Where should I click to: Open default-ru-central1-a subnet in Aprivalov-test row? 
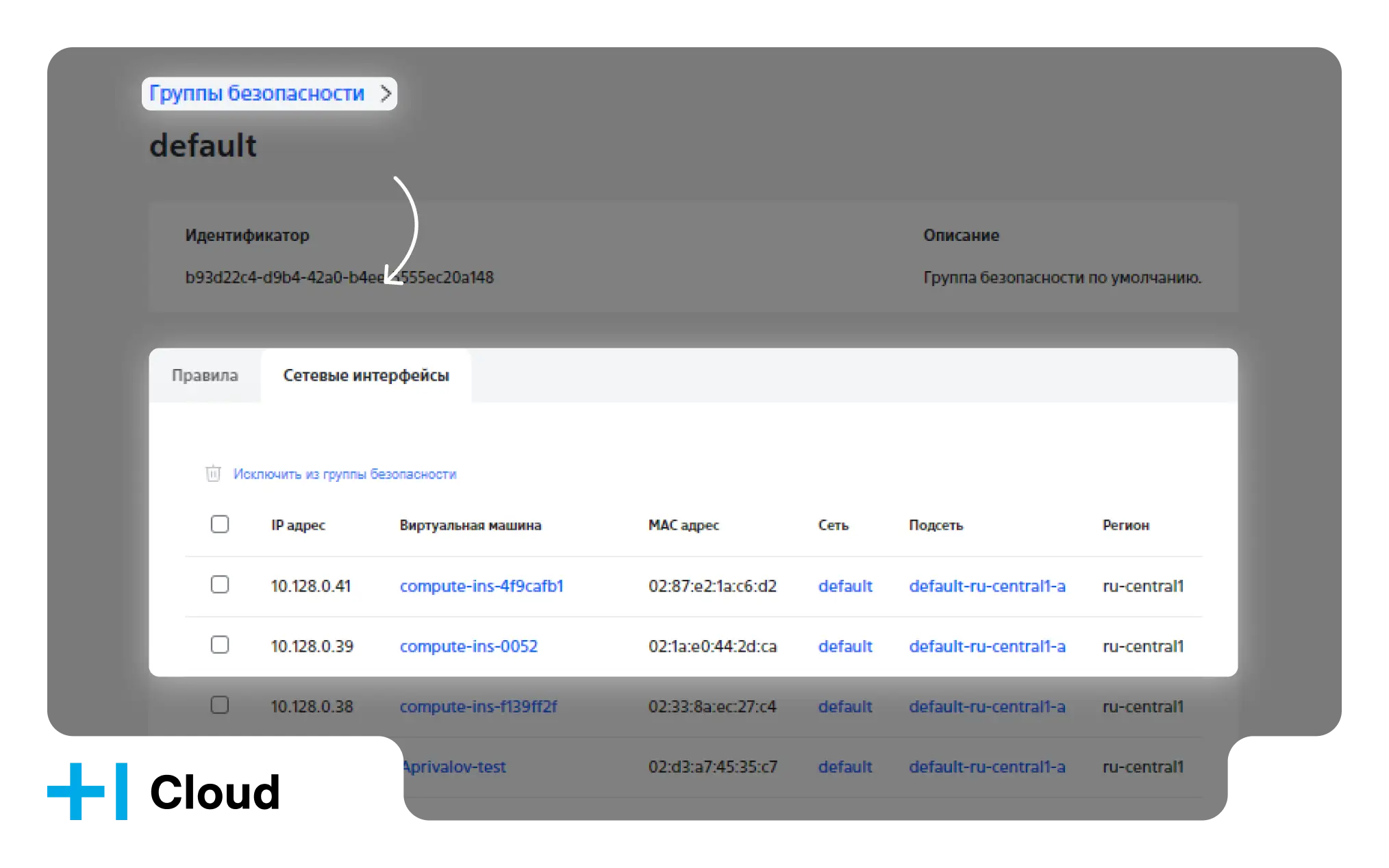[x=987, y=767]
